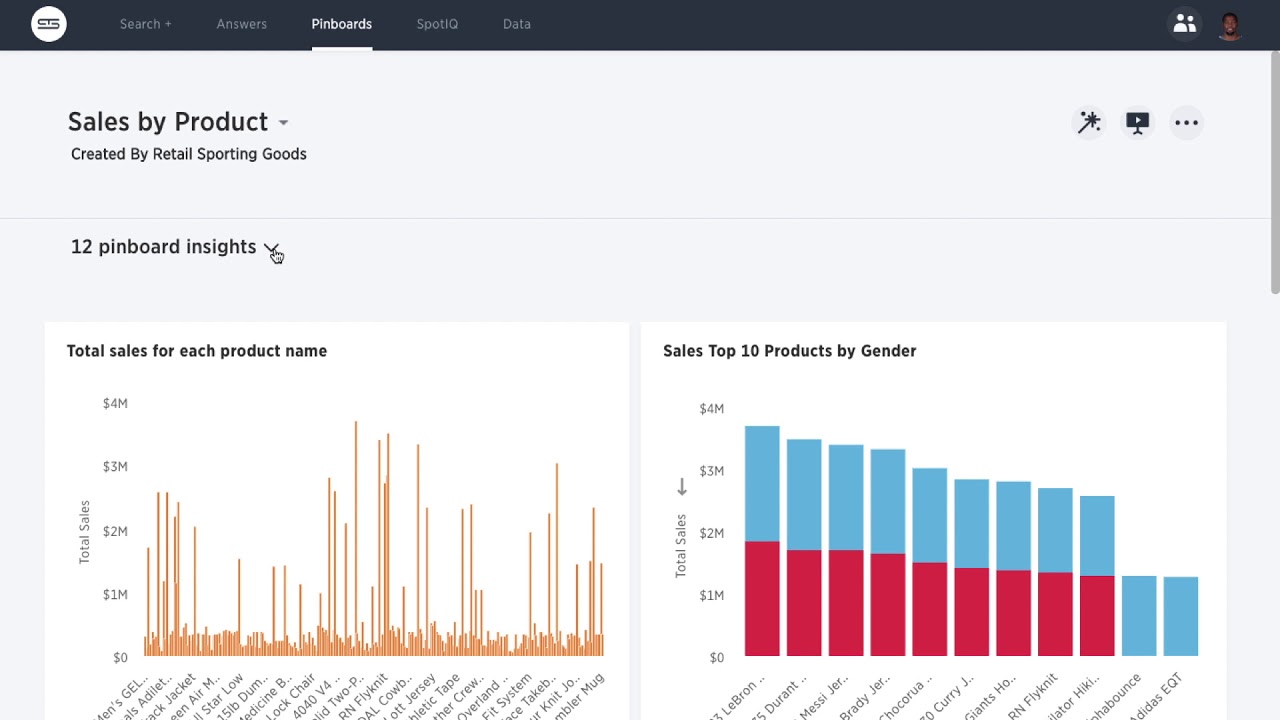Switch to the SpotIQ tab
The image size is (1280, 720).
coord(437,24)
